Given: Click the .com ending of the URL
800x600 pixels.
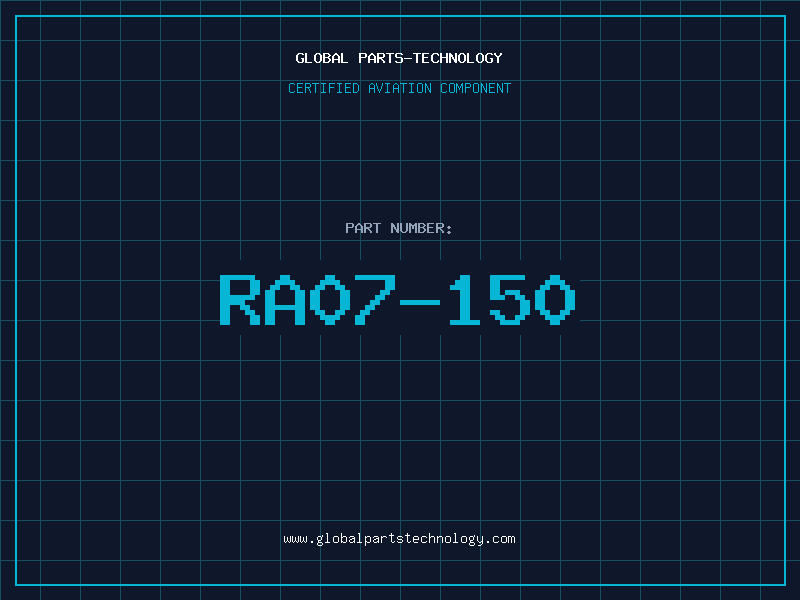Looking at the screenshot, I should tap(500, 539).
